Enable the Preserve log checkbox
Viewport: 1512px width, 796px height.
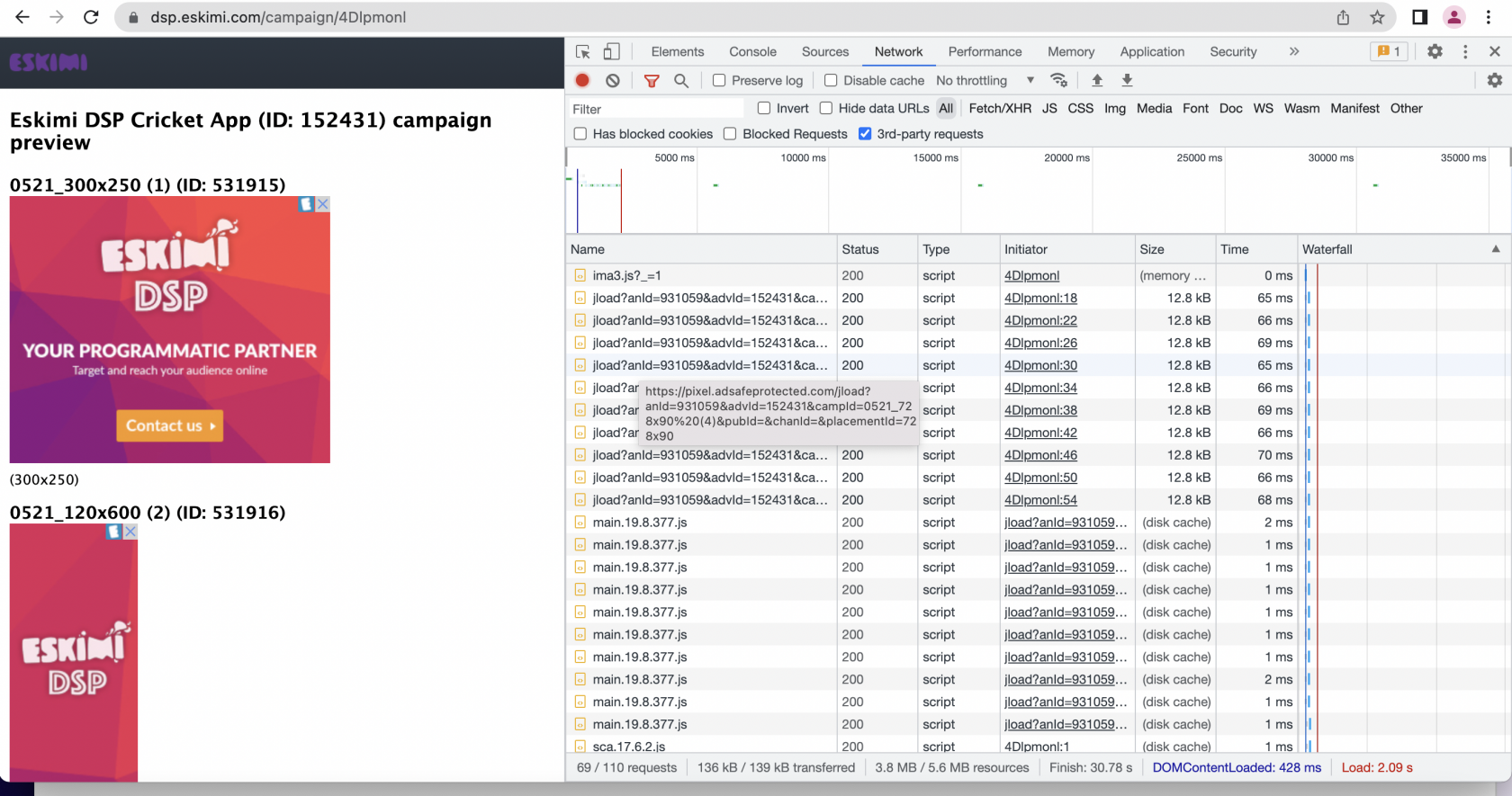[x=719, y=80]
